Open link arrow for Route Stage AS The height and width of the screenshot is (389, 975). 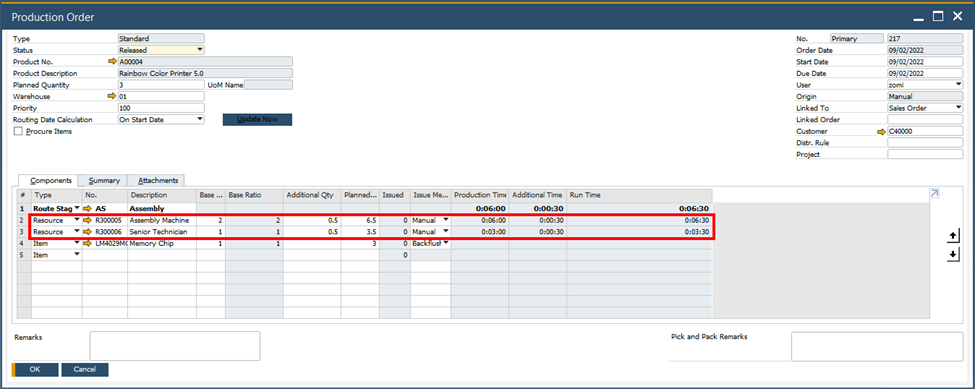coord(88,209)
